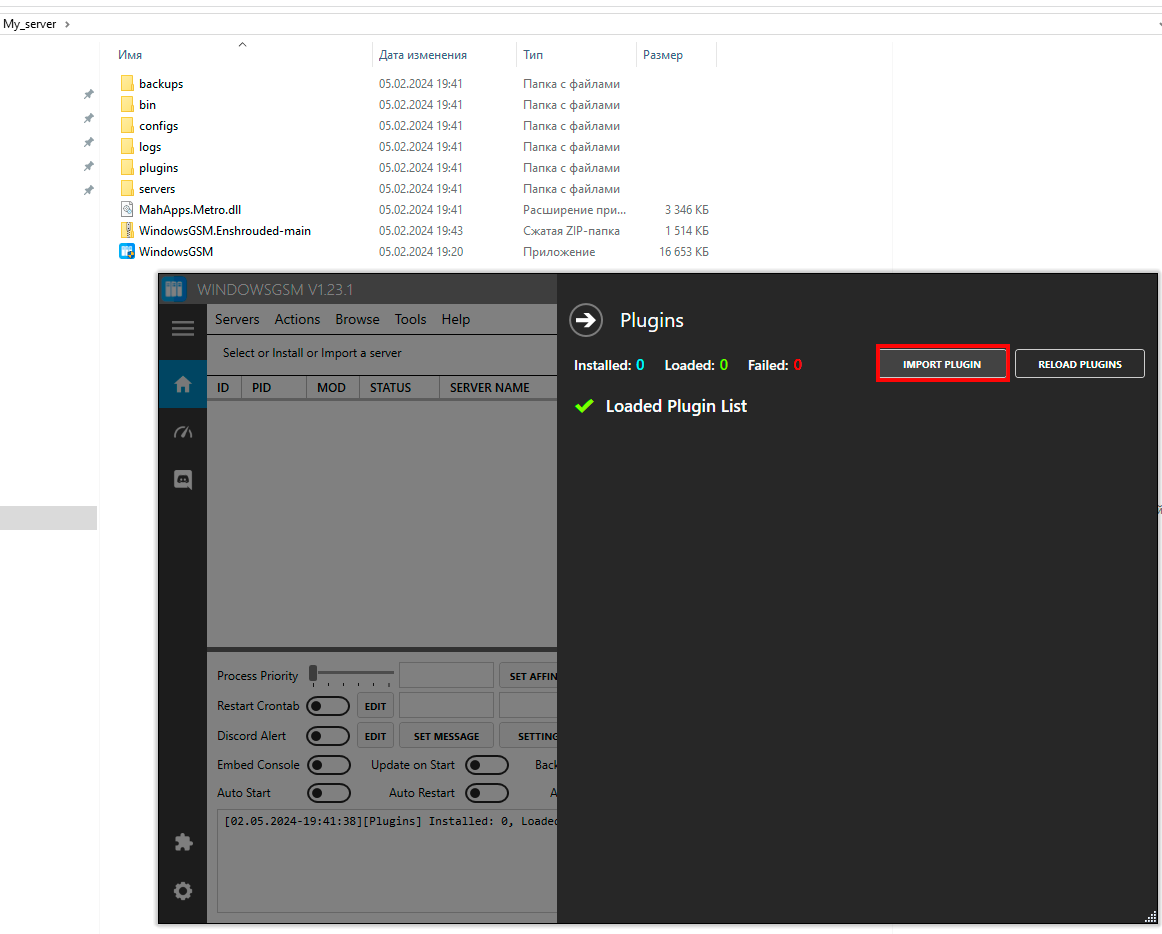Open the Tools menu
The width and height of the screenshot is (1162, 934).
tap(410, 319)
